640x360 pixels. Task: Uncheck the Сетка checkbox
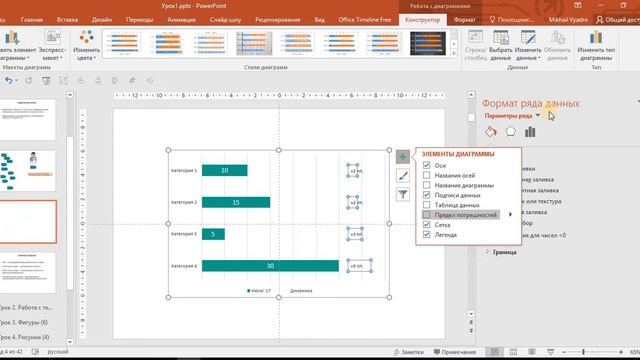coord(427,224)
